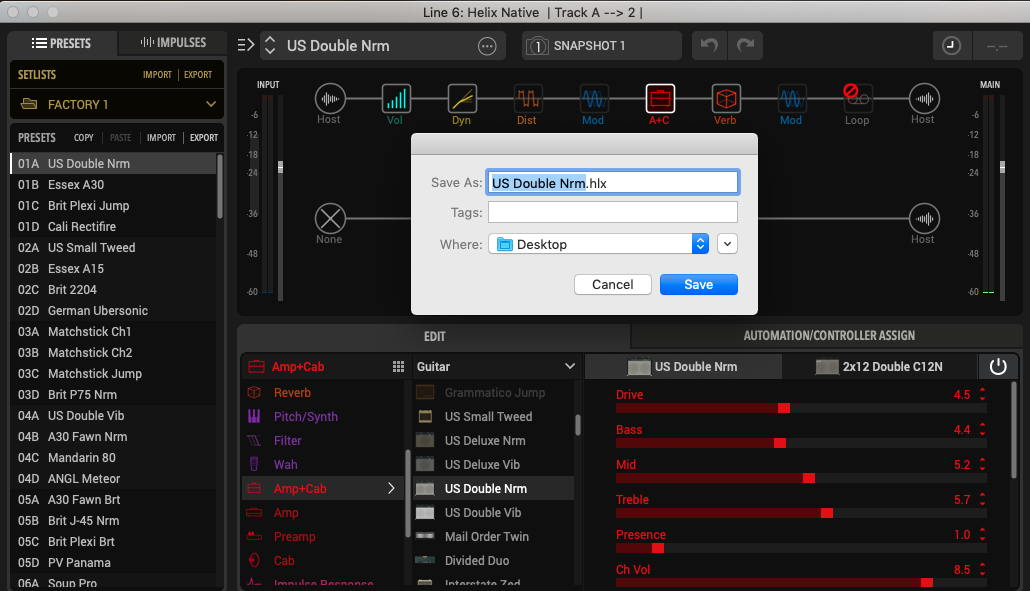The height and width of the screenshot is (591, 1030).
Task: Select preset 04C Mandarin 80
Action: pos(113,458)
